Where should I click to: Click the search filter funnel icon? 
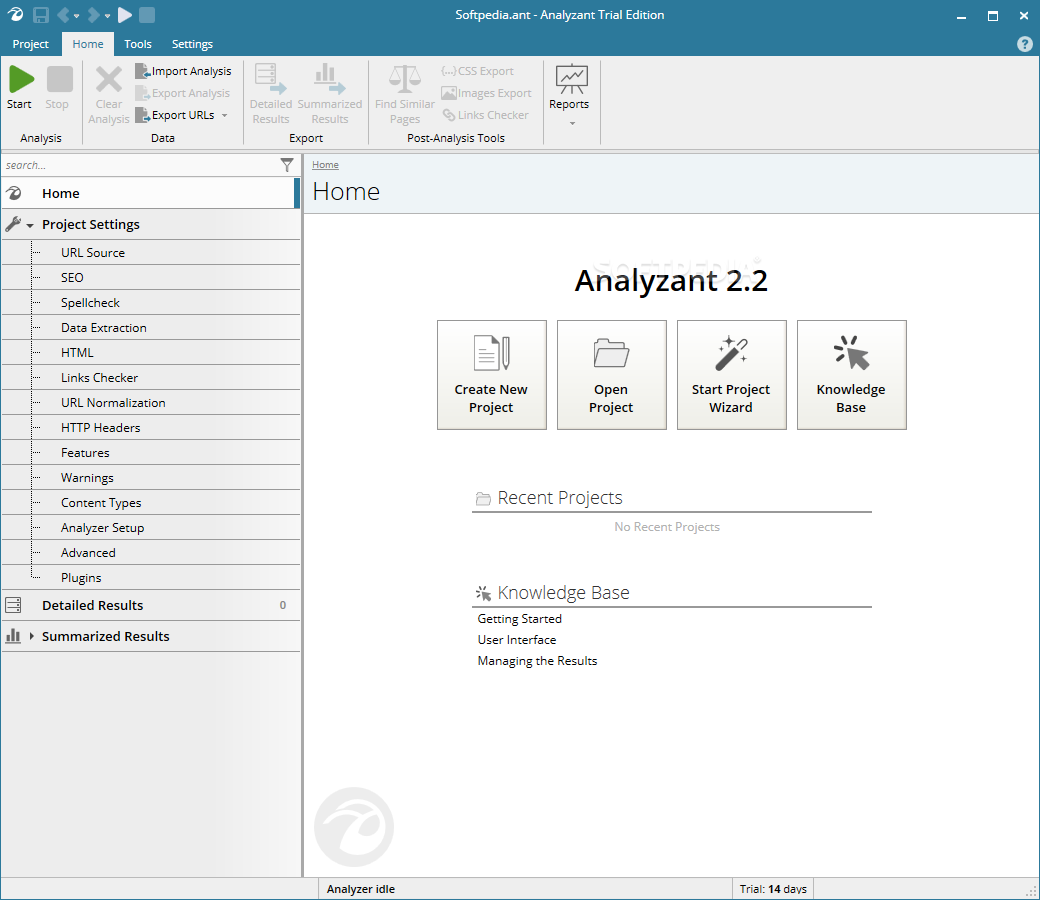coord(287,165)
